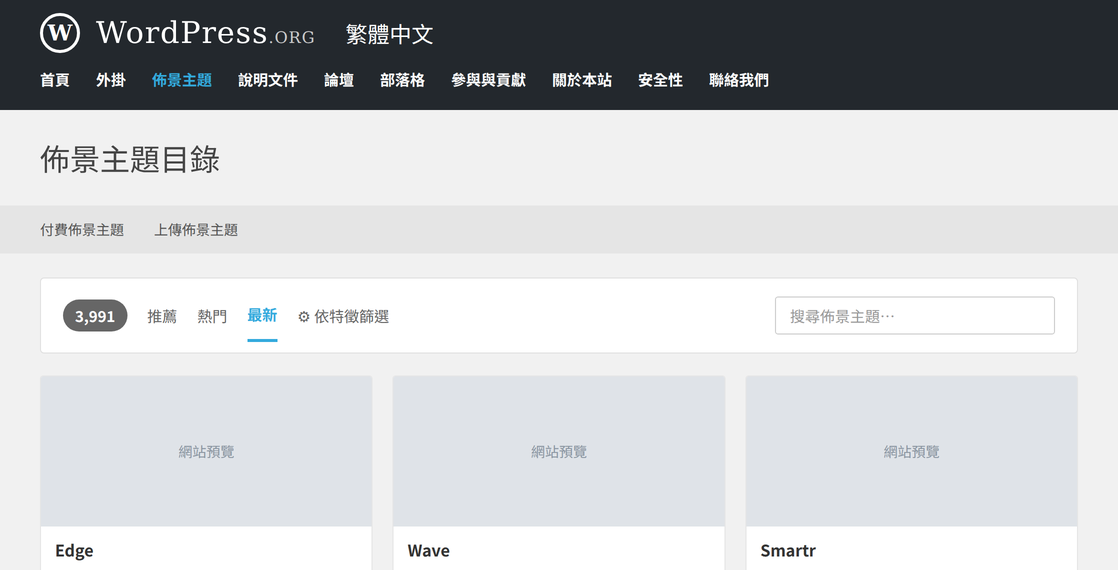Go to the 安全性 page link
Image resolution: width=1118 pixels, height=570 pixels.
coord(660,81)
